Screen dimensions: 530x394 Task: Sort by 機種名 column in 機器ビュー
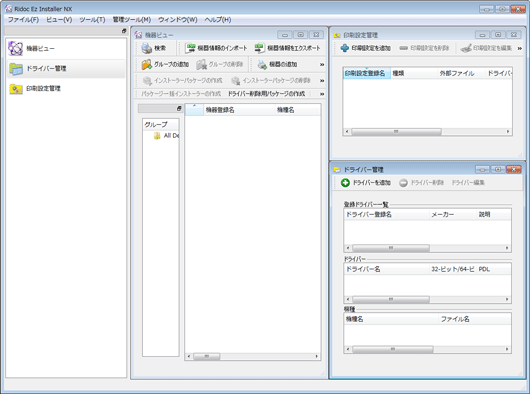tap(298, 110)
